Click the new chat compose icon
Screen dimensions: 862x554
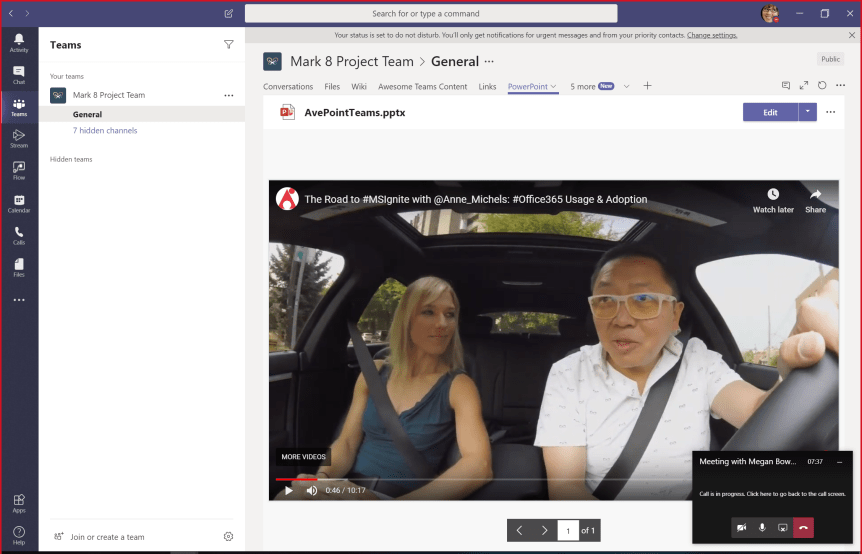point(229,14)
